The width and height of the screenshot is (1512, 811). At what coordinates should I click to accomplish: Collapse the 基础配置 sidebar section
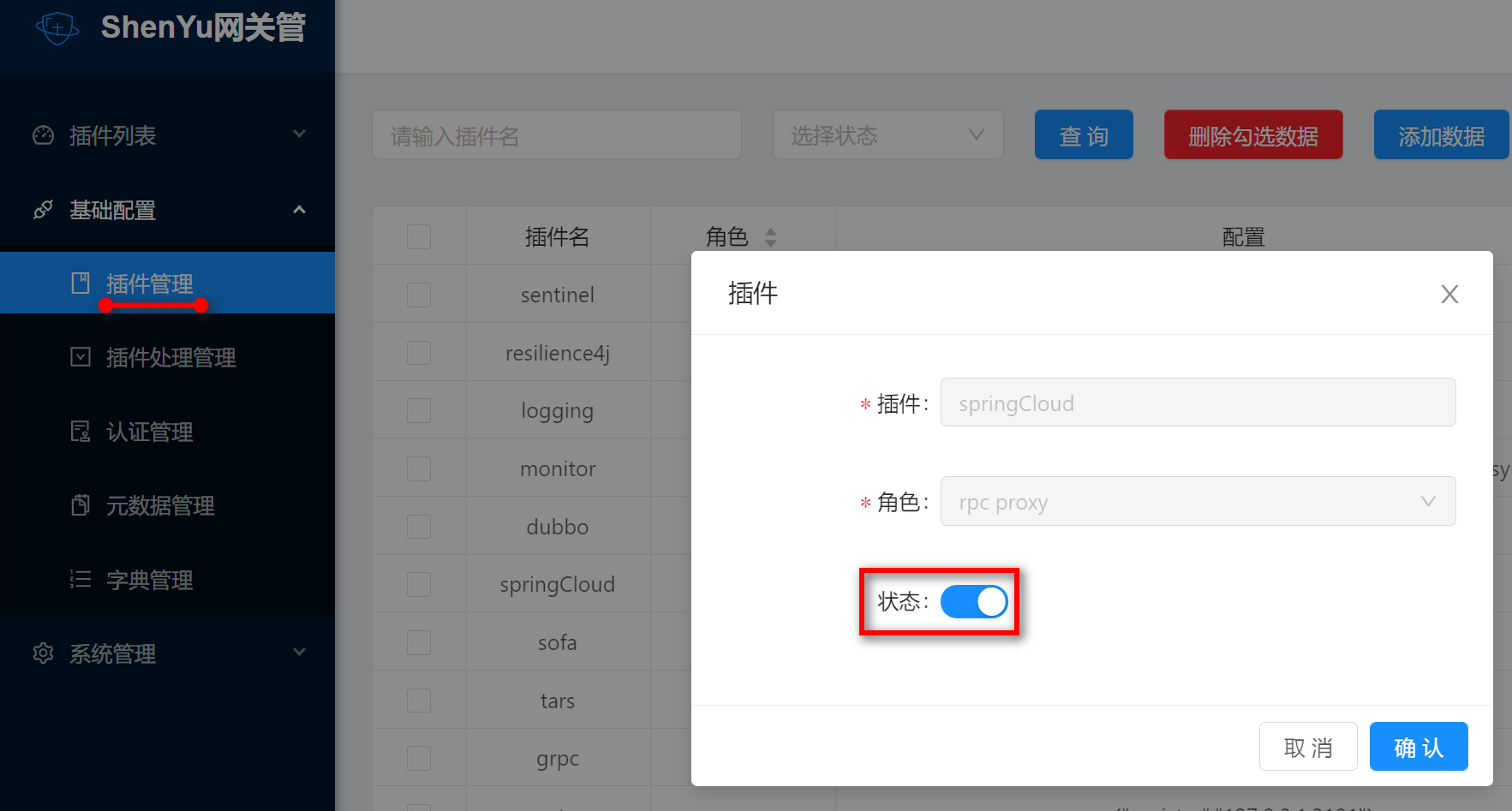point(299,210)
